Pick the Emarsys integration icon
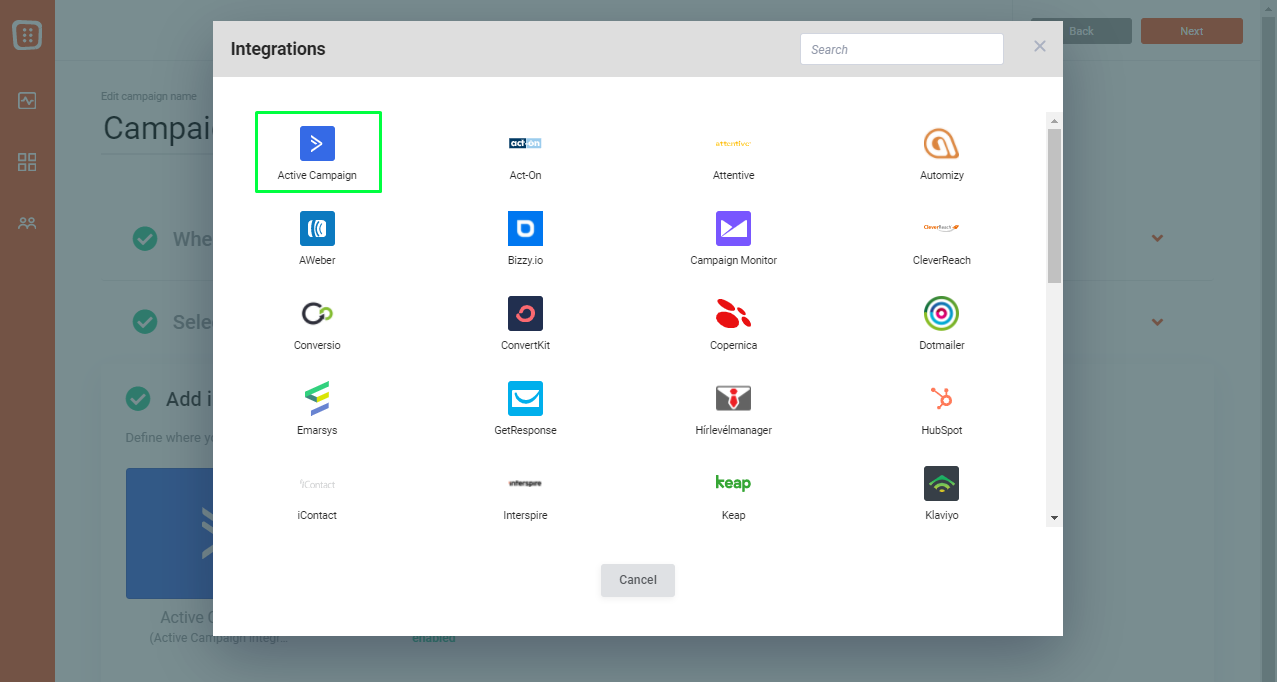Screen dimensions: 1277x682 point(317,398)
